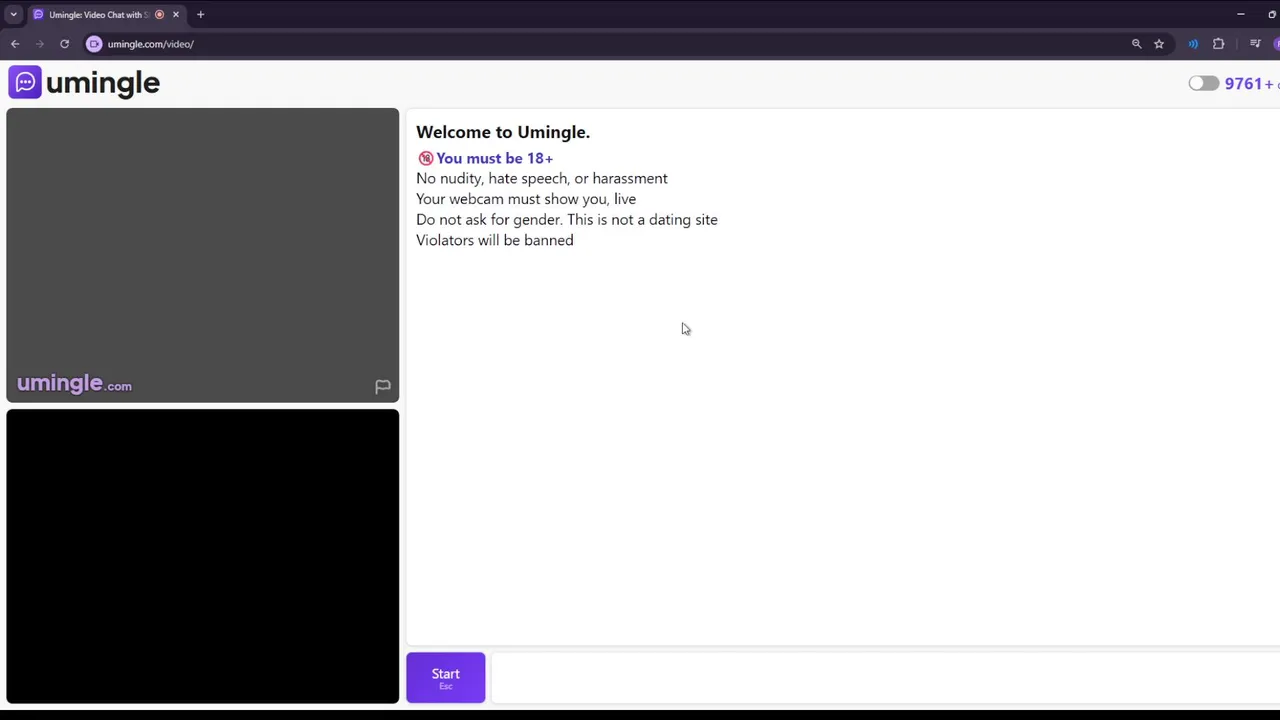
Task: Toggle the switch next to 9761+ counter
Action: click(x=1203, y=83)
